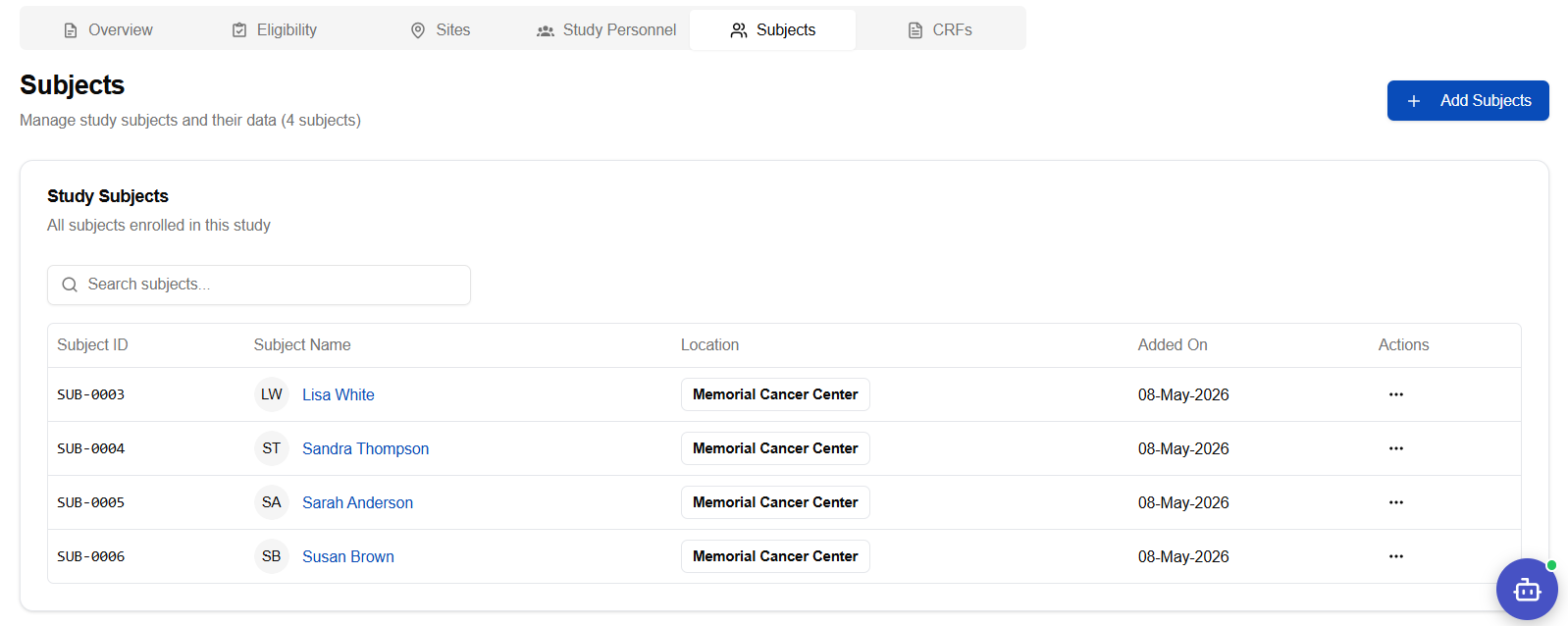Select subject ID SUB-0004
1568x626 pixels.
pos(90,448)
